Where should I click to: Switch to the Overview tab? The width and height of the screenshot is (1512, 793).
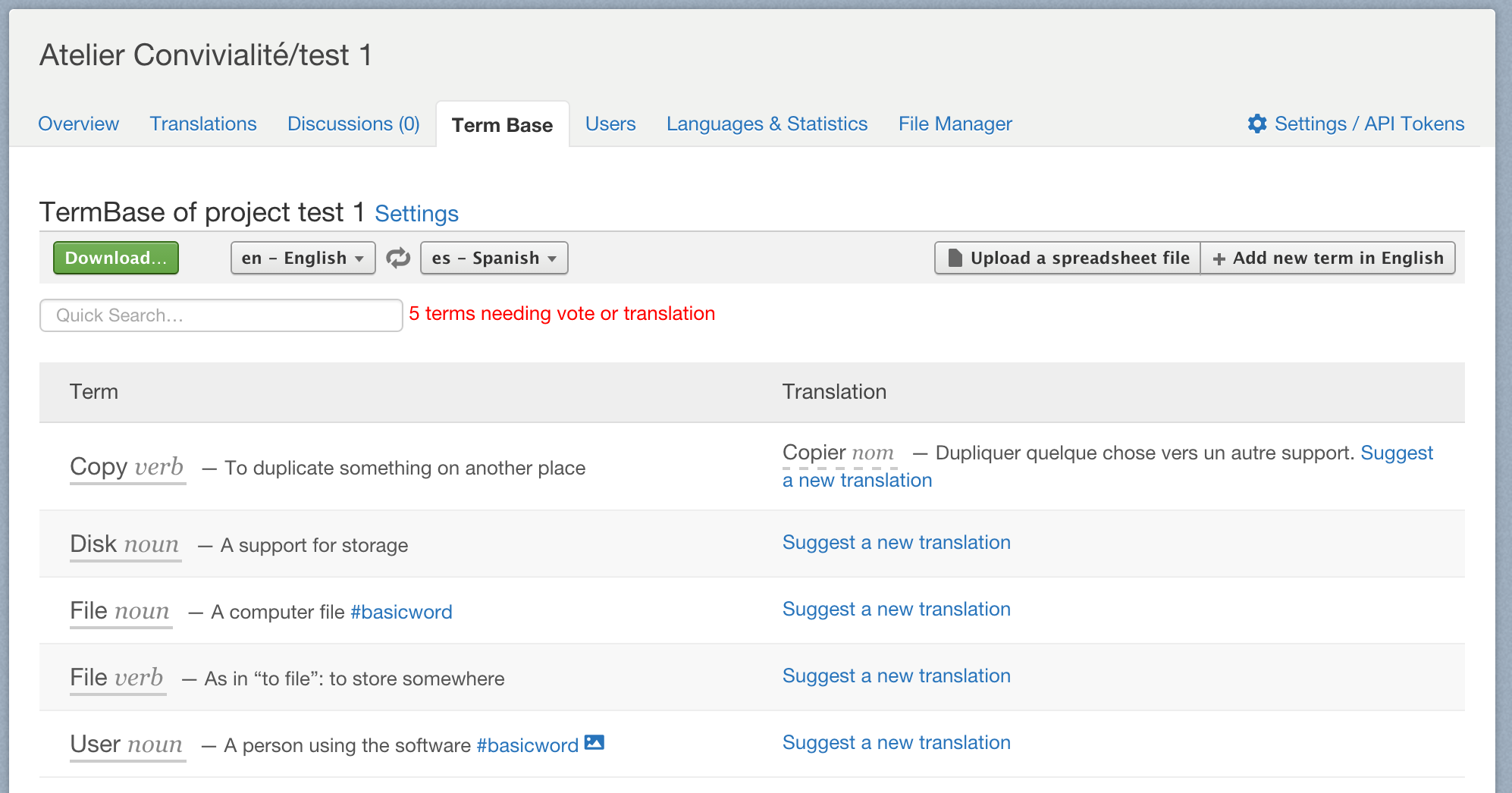tap(78, 124)
